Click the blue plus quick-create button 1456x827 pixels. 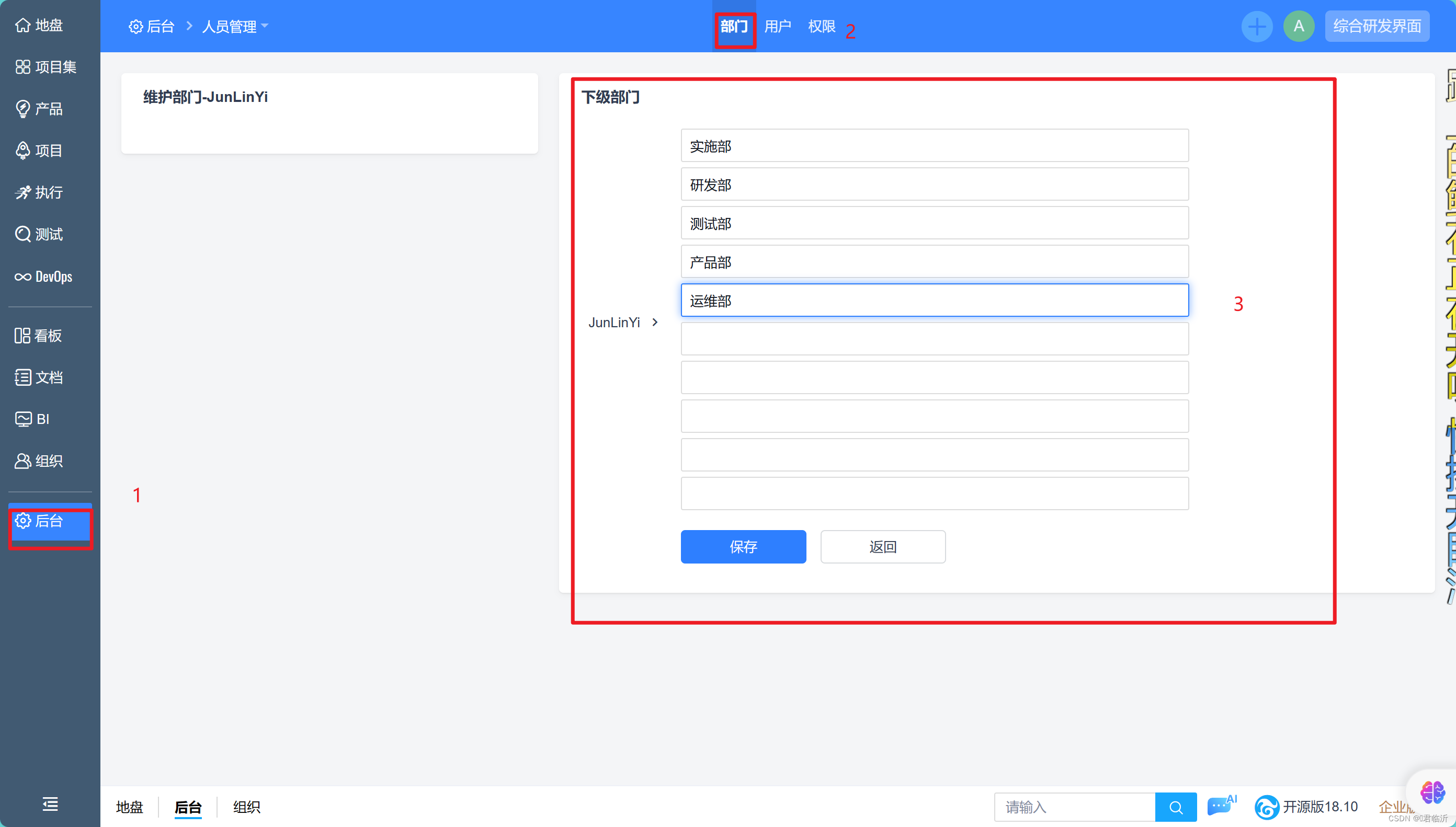(1257, 26)
